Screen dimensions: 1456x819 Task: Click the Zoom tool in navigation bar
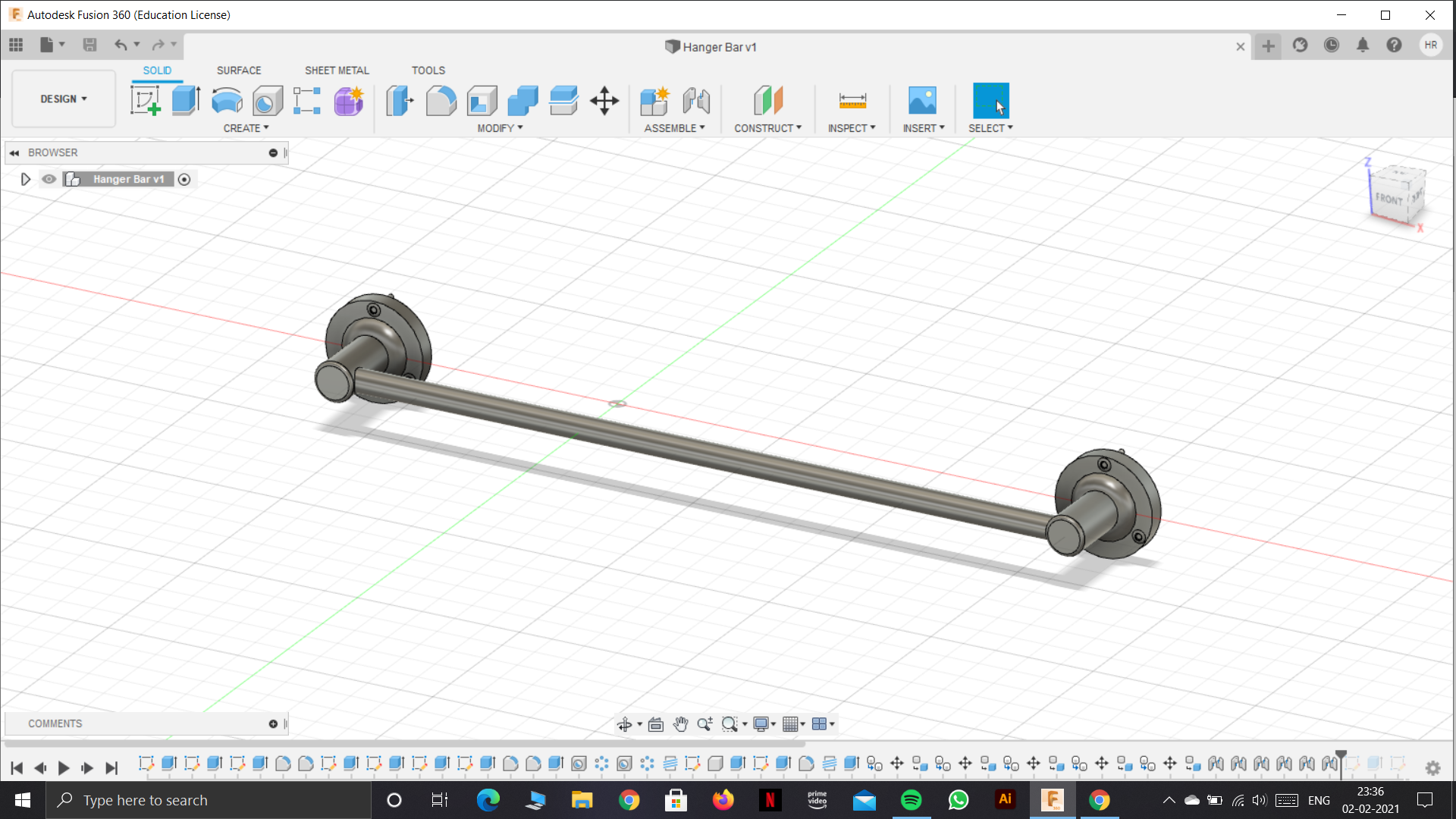pyautogui.click(x=704, y=724)
